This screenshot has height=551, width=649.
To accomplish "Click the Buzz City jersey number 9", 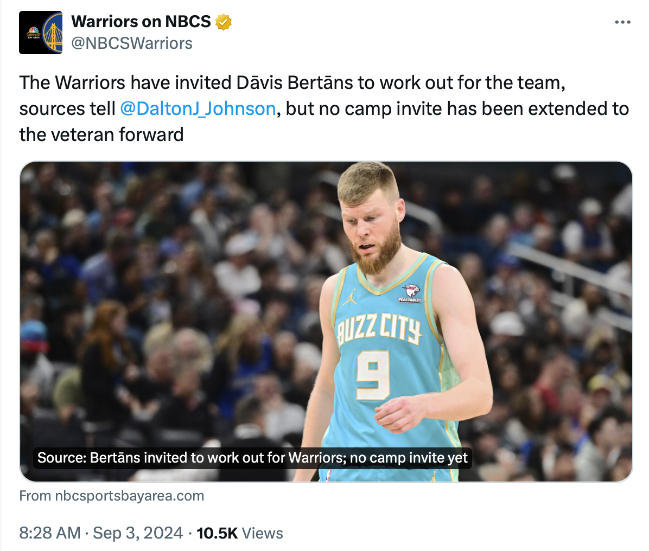I will coord(372,374).
